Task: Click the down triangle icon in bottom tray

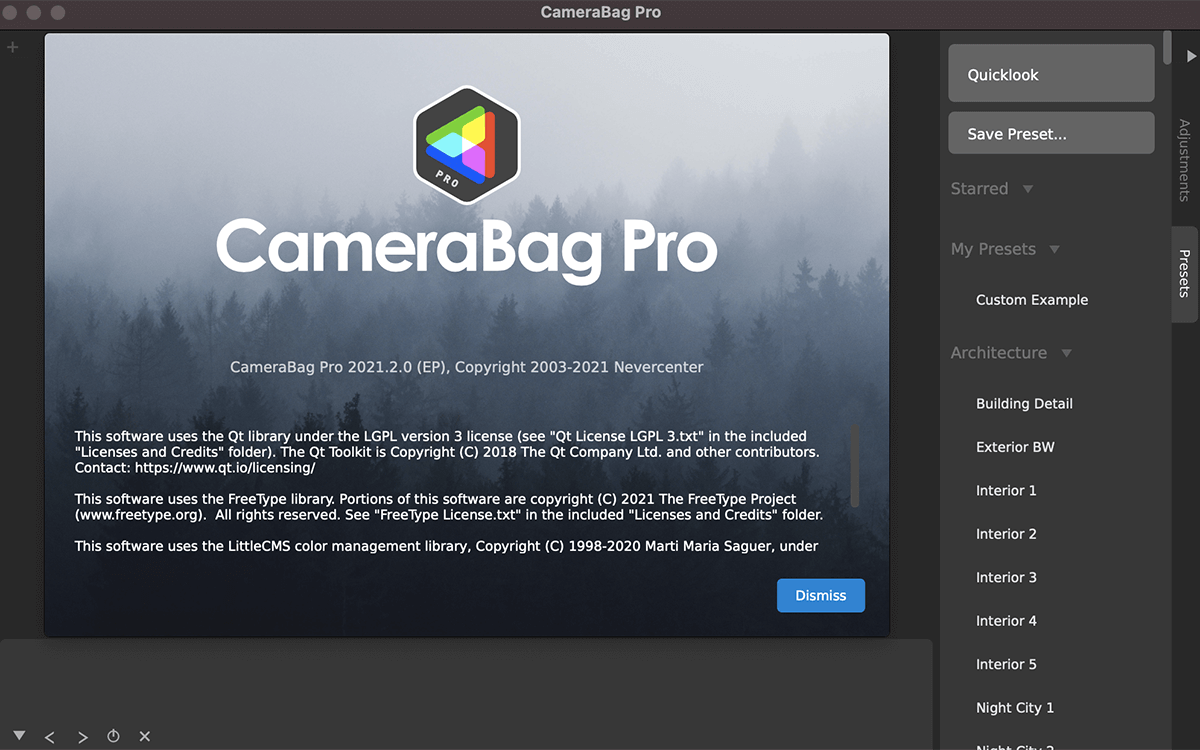Action: click(x=19, y=736)
